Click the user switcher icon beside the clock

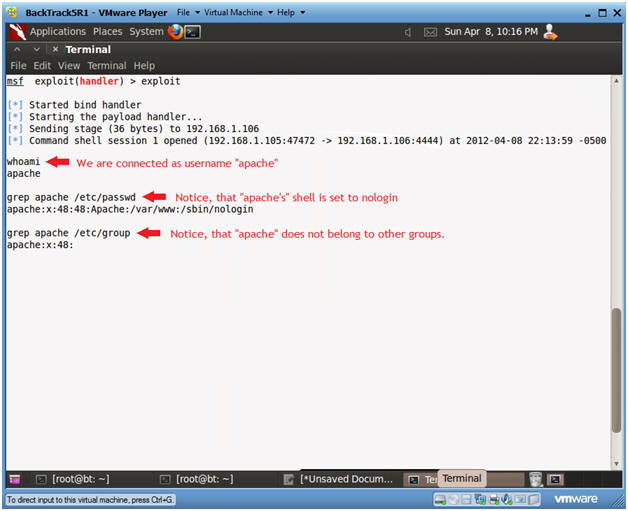point(550,32)
